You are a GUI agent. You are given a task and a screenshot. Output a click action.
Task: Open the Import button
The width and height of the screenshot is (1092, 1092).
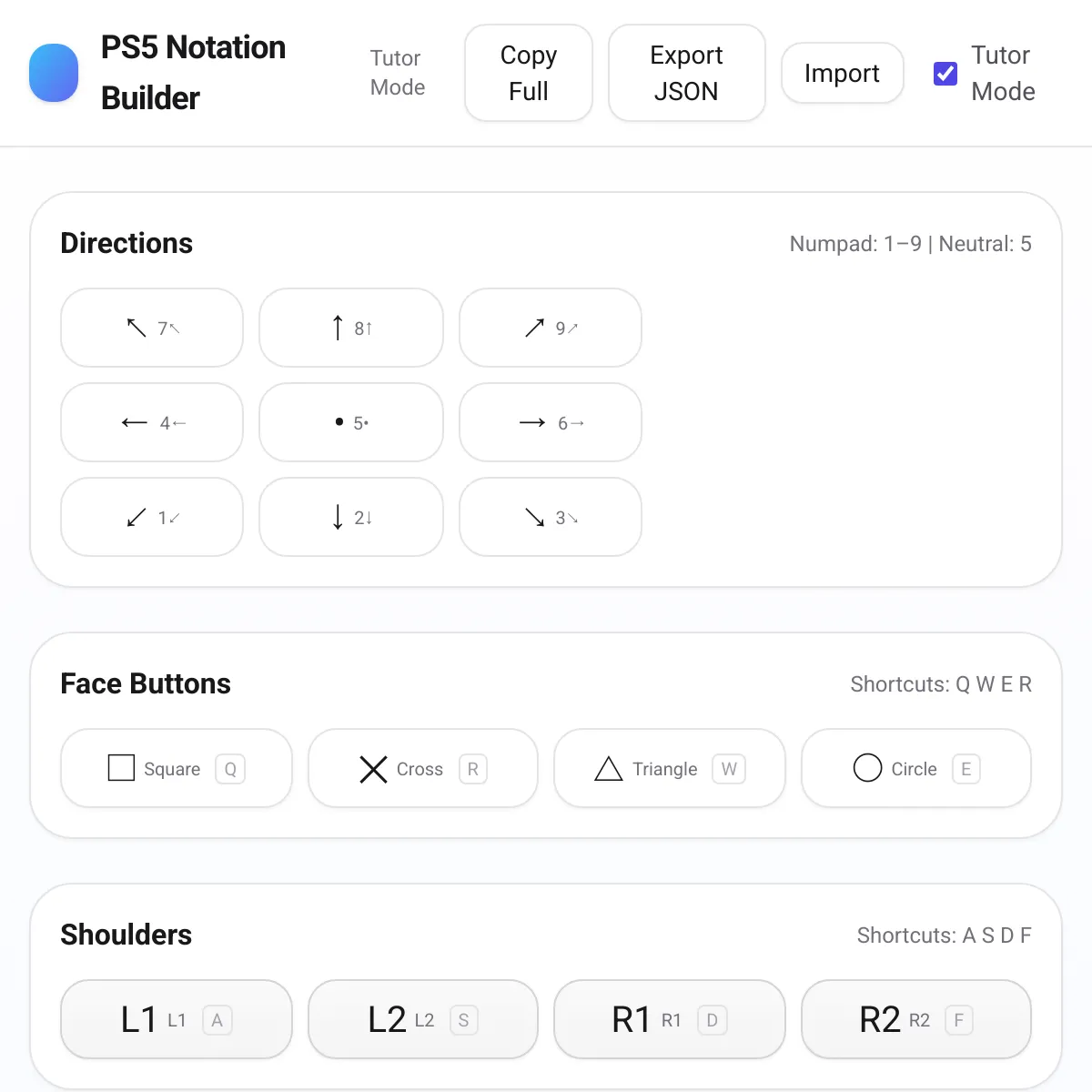tap(843, 73)
